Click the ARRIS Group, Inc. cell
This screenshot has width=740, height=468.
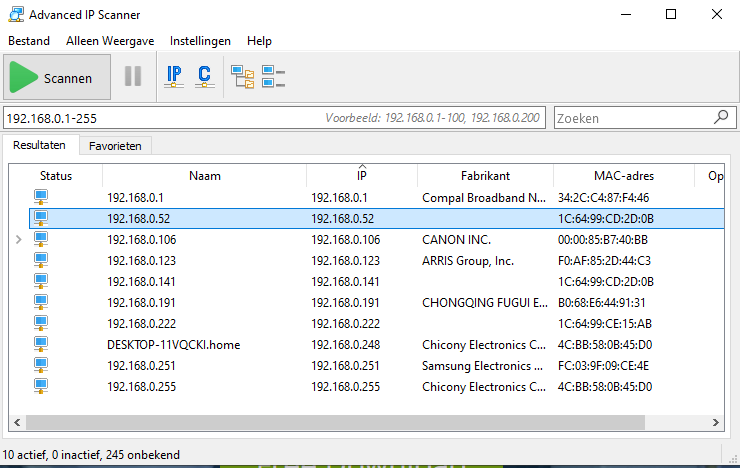click(x=468, y=261)
